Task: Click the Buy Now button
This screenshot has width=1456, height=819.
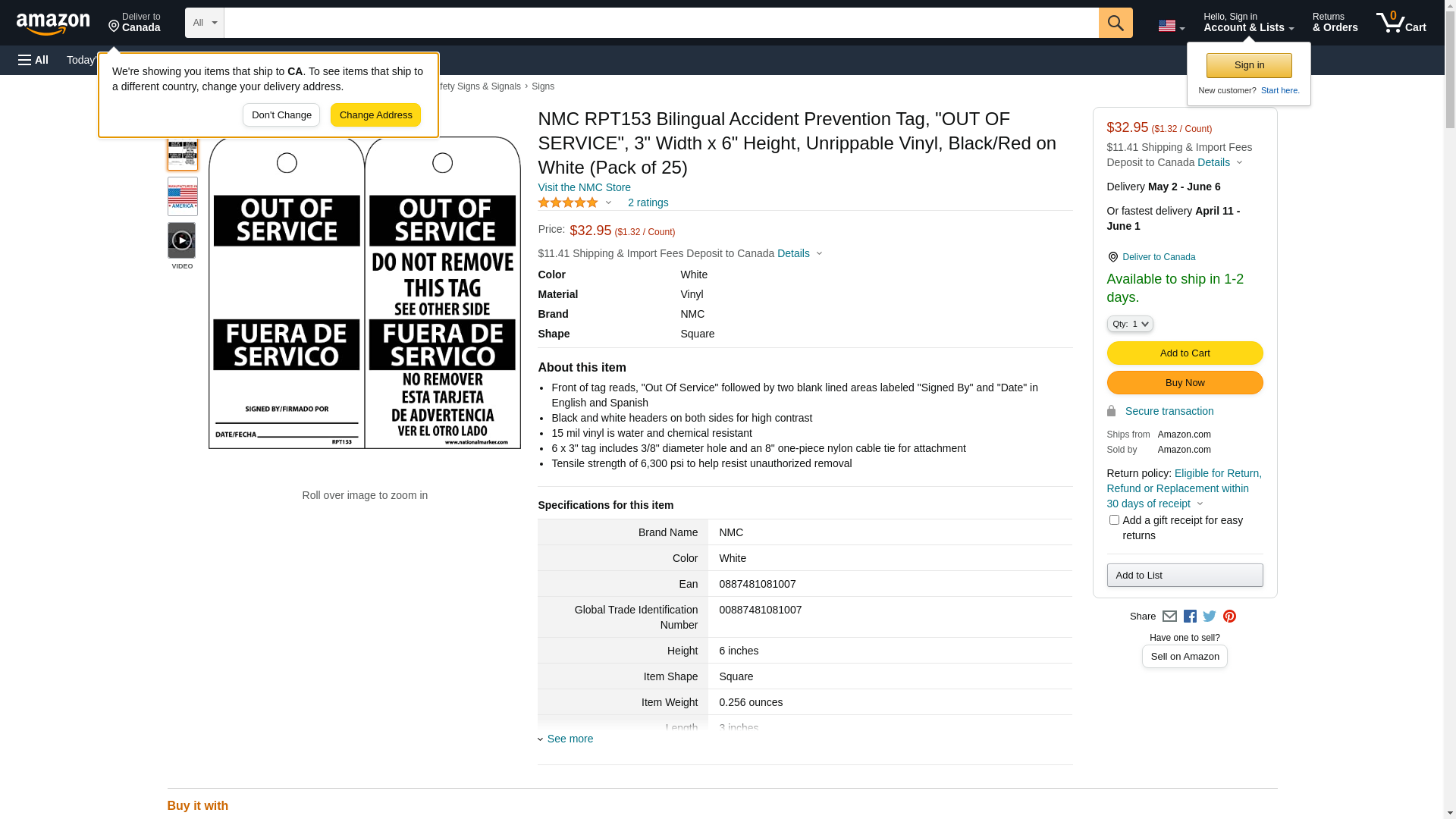Action: pos(1185,383)
